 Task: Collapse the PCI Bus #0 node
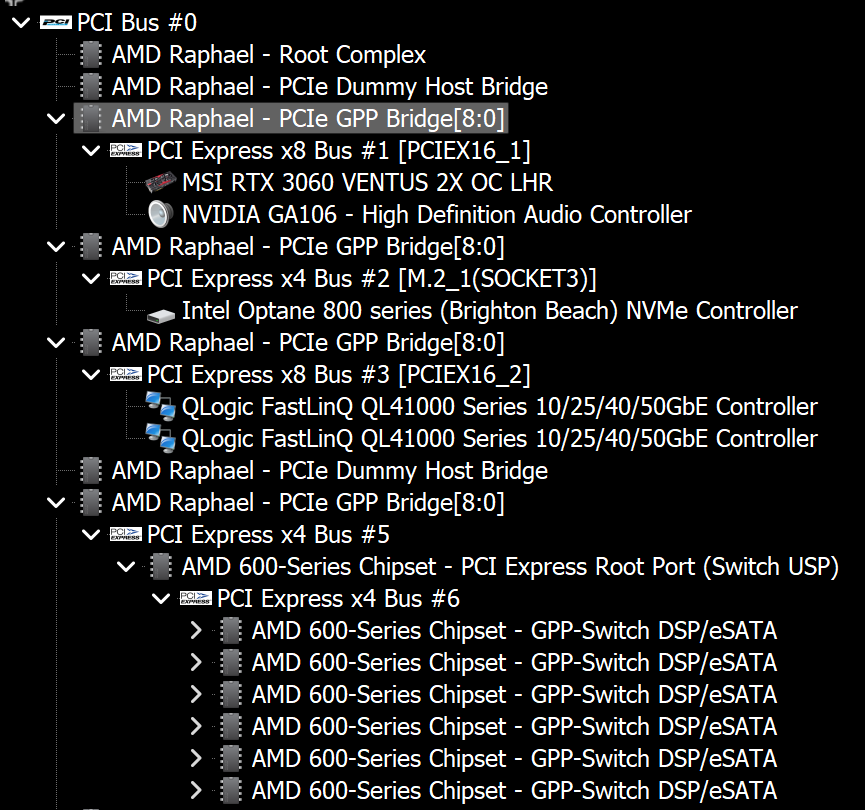click(x=20, y=22)
